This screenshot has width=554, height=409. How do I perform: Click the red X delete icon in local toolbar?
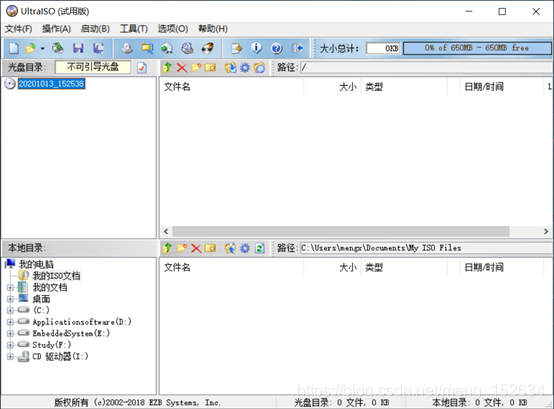196,248
